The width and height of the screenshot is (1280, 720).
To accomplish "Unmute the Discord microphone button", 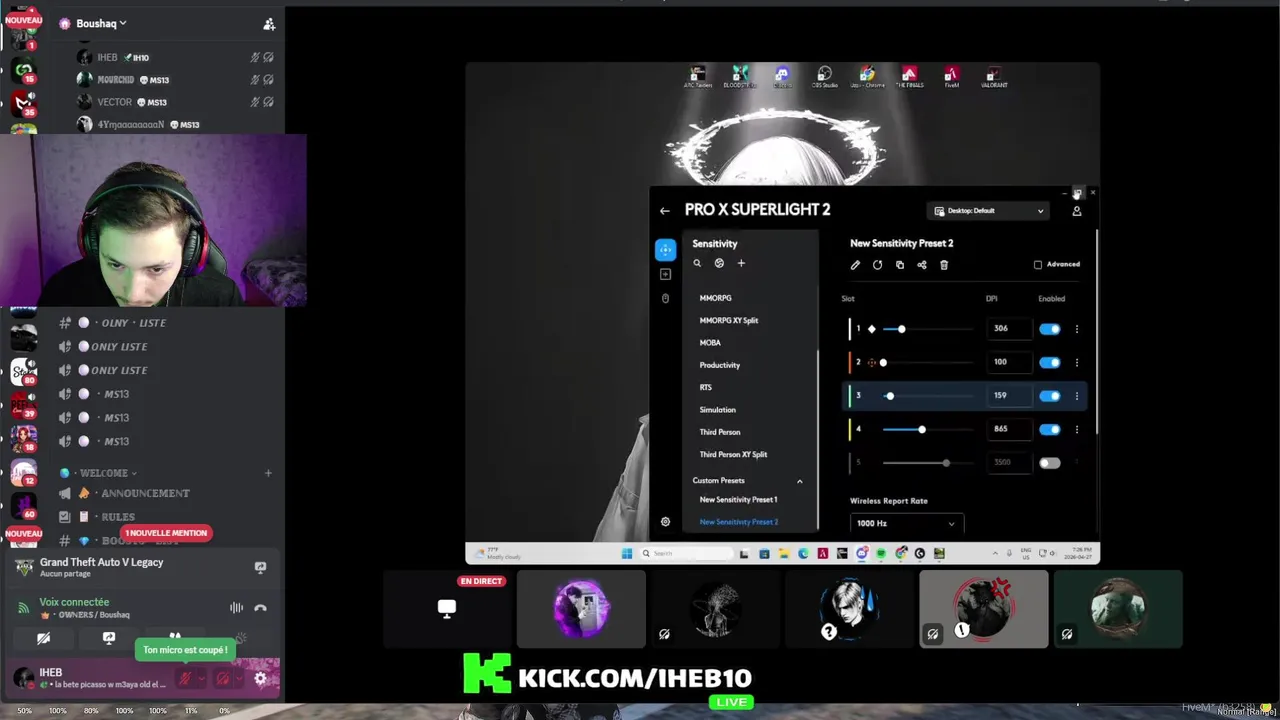I will point(184,679).
